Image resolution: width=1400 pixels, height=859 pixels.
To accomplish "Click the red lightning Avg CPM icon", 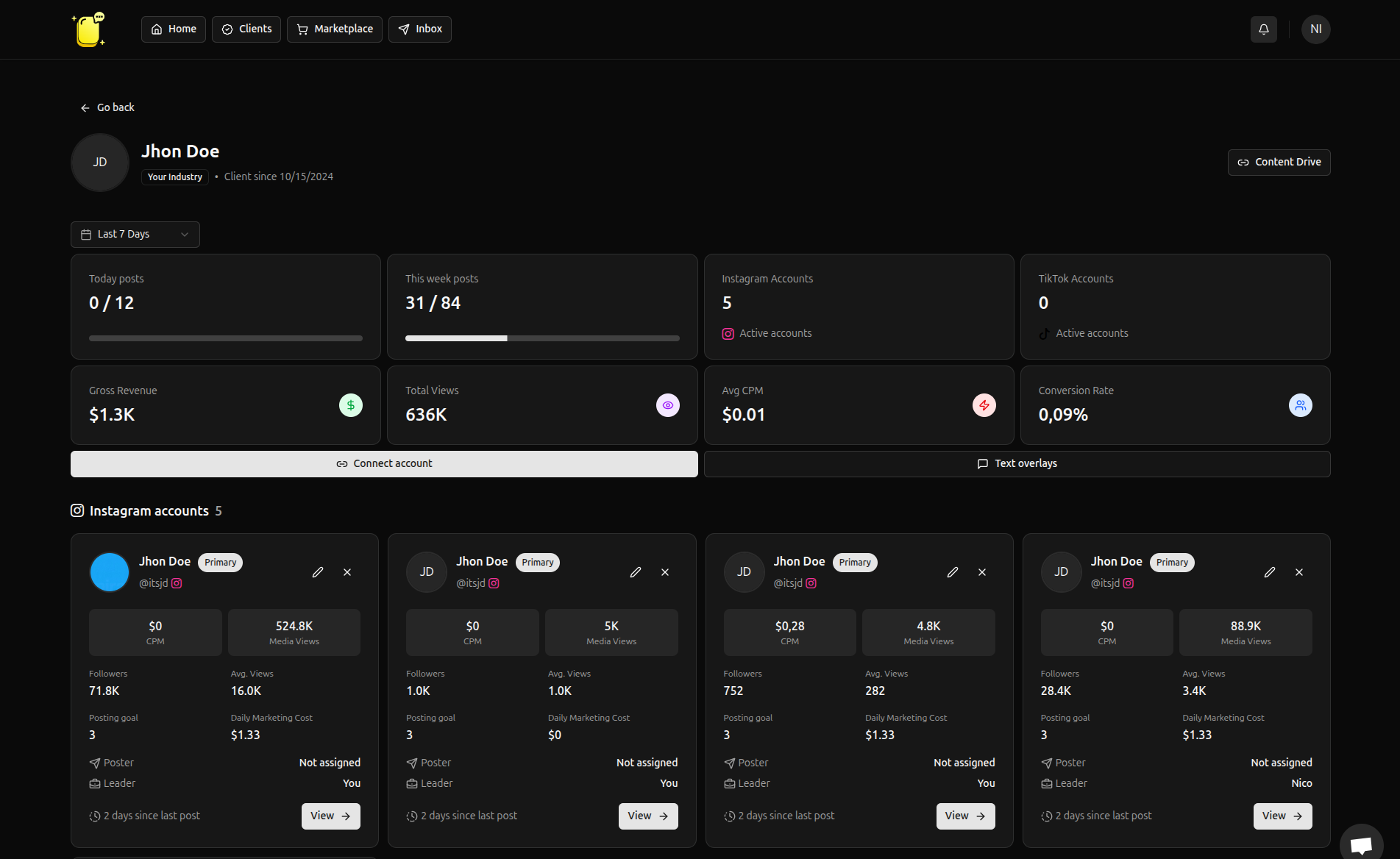I will [x=984, y=405].
